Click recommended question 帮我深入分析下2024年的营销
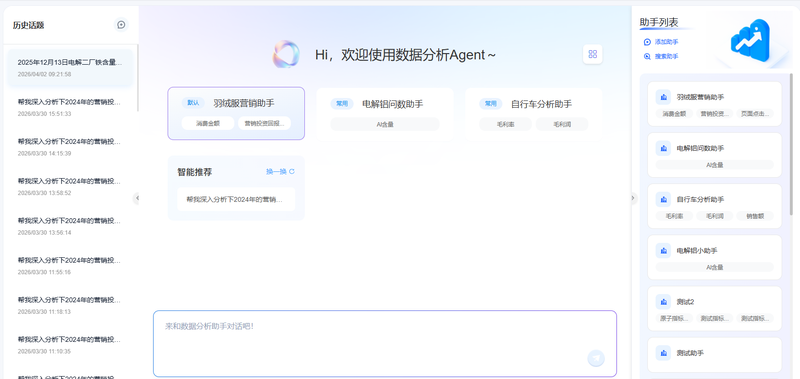This screenshot has height=379, width=800. 236,199
